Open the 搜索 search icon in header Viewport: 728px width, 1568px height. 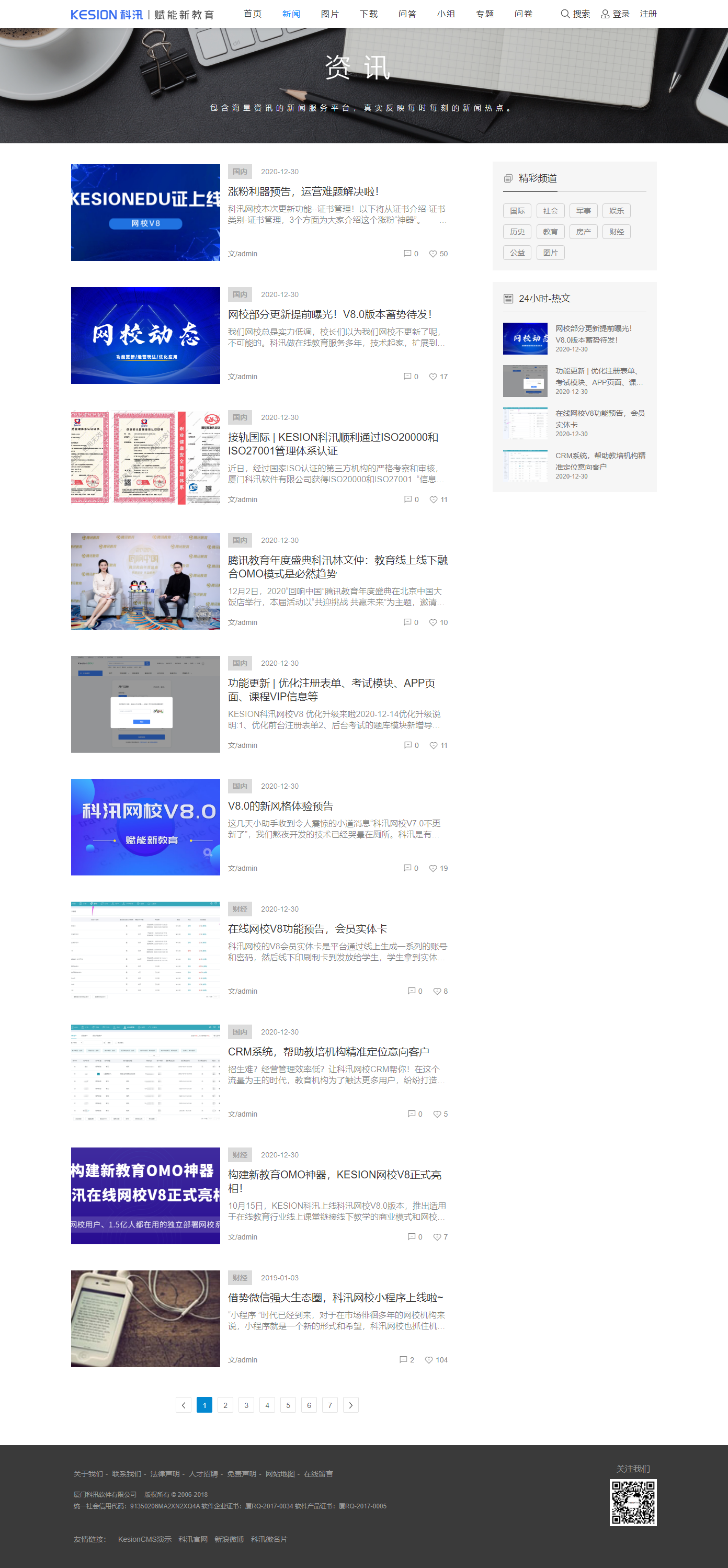pos(565,14)
